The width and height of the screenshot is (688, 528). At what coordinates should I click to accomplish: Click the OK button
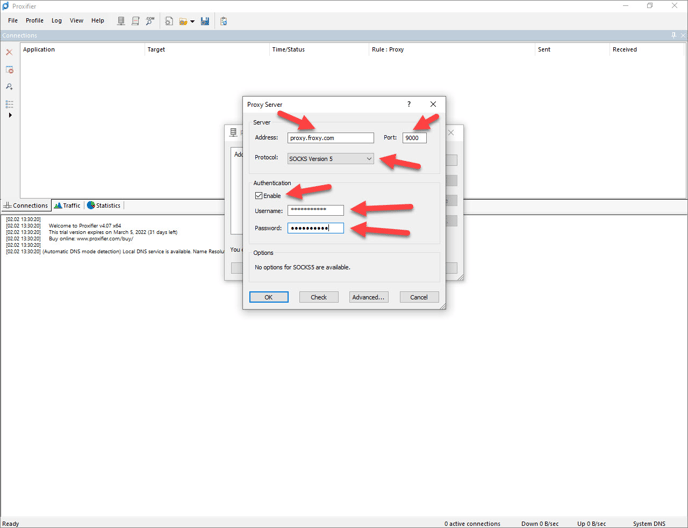[269, 297]
